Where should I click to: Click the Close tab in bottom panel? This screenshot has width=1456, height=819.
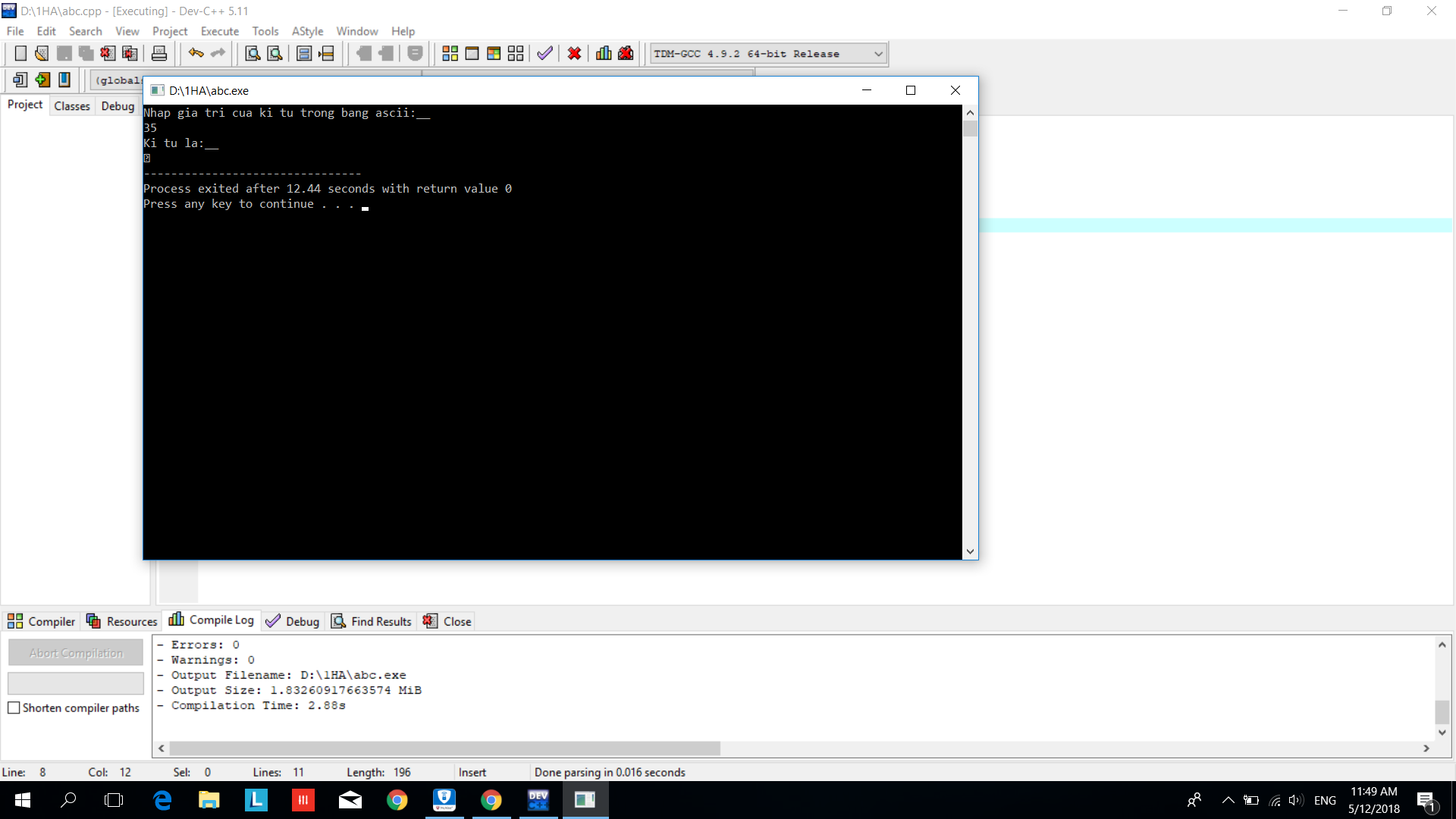click(447, 621)
